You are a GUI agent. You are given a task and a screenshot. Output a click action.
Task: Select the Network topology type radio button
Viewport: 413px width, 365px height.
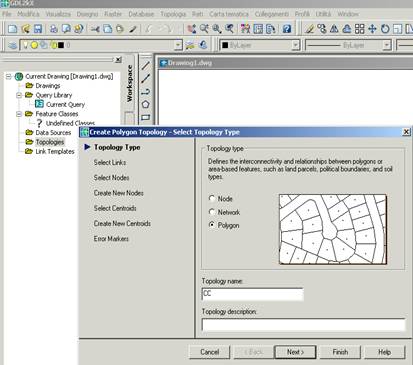coord(212,212)
